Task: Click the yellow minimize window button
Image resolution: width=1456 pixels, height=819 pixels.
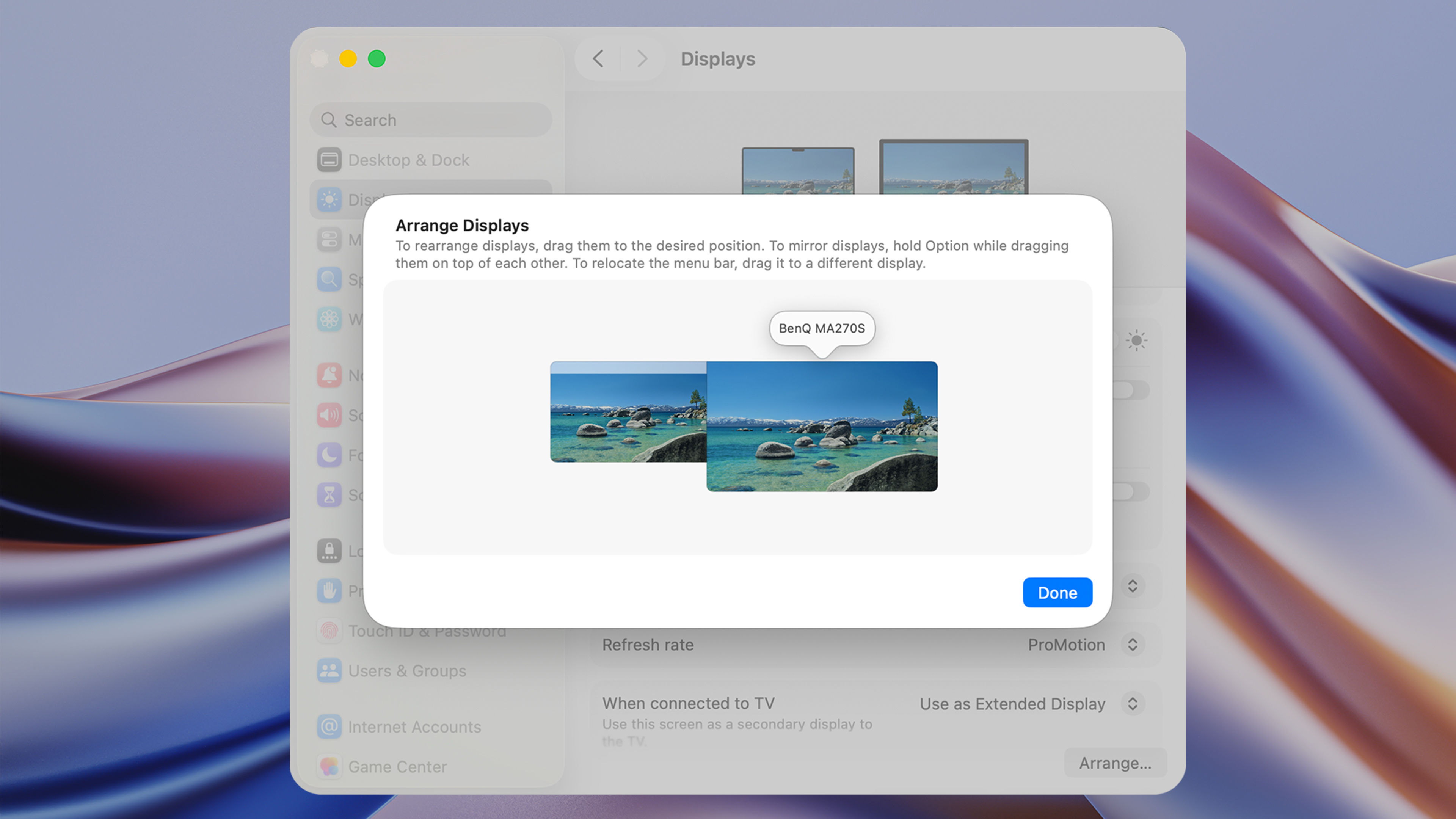Action: click(348, 58)
